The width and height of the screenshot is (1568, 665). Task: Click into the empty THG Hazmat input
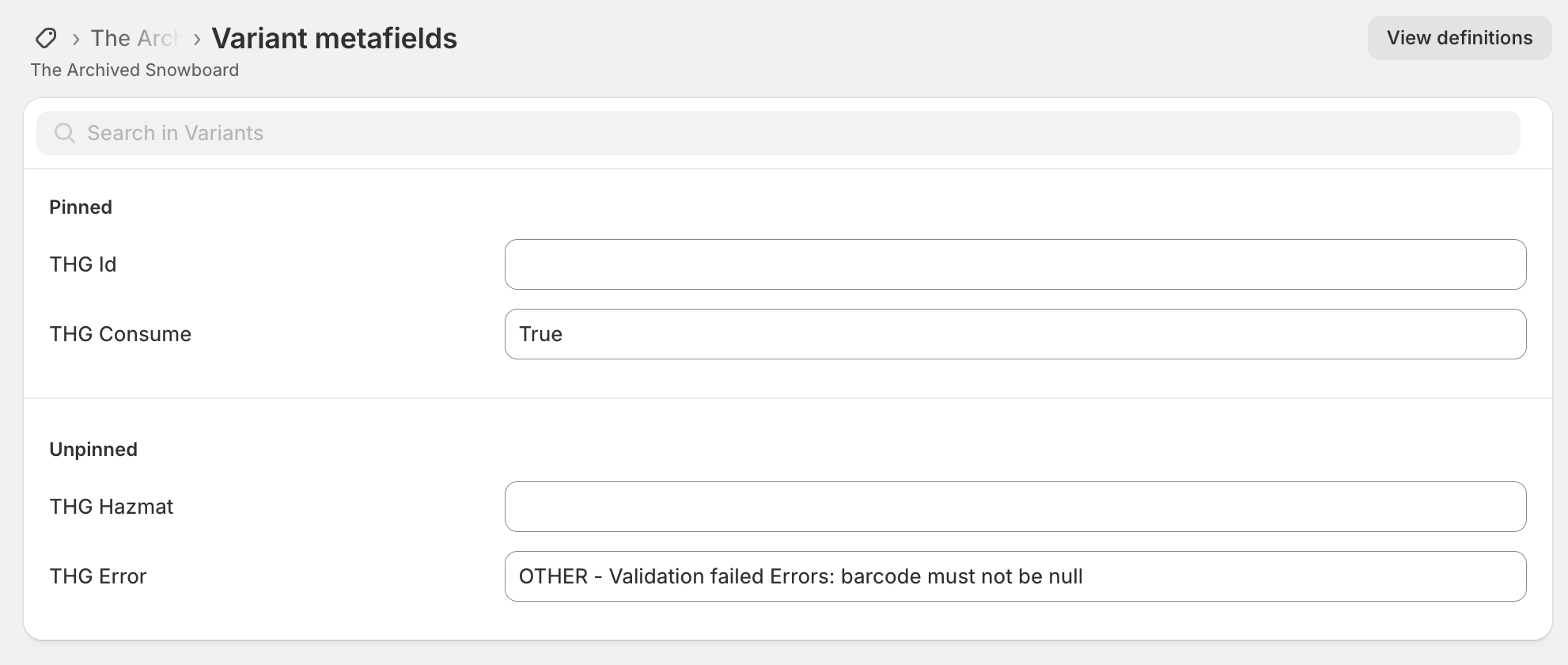(x=1015, y=507)
